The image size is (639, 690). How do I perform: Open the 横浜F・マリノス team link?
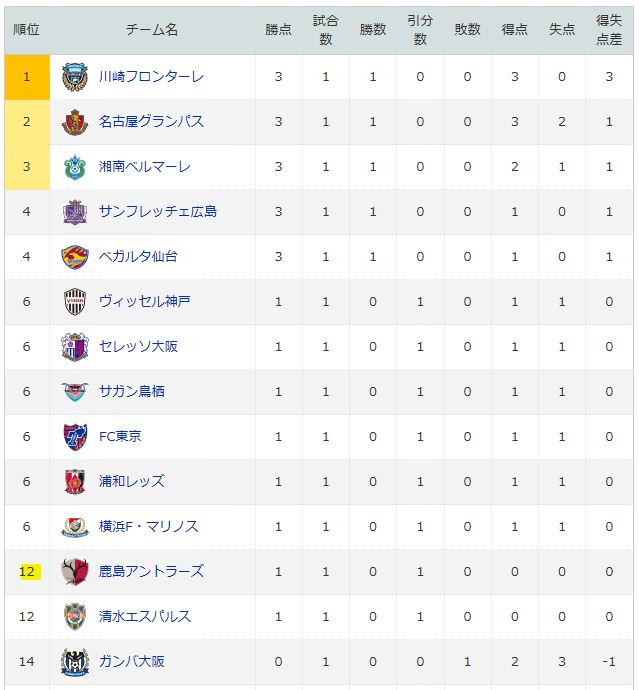[x=148, y=526]
